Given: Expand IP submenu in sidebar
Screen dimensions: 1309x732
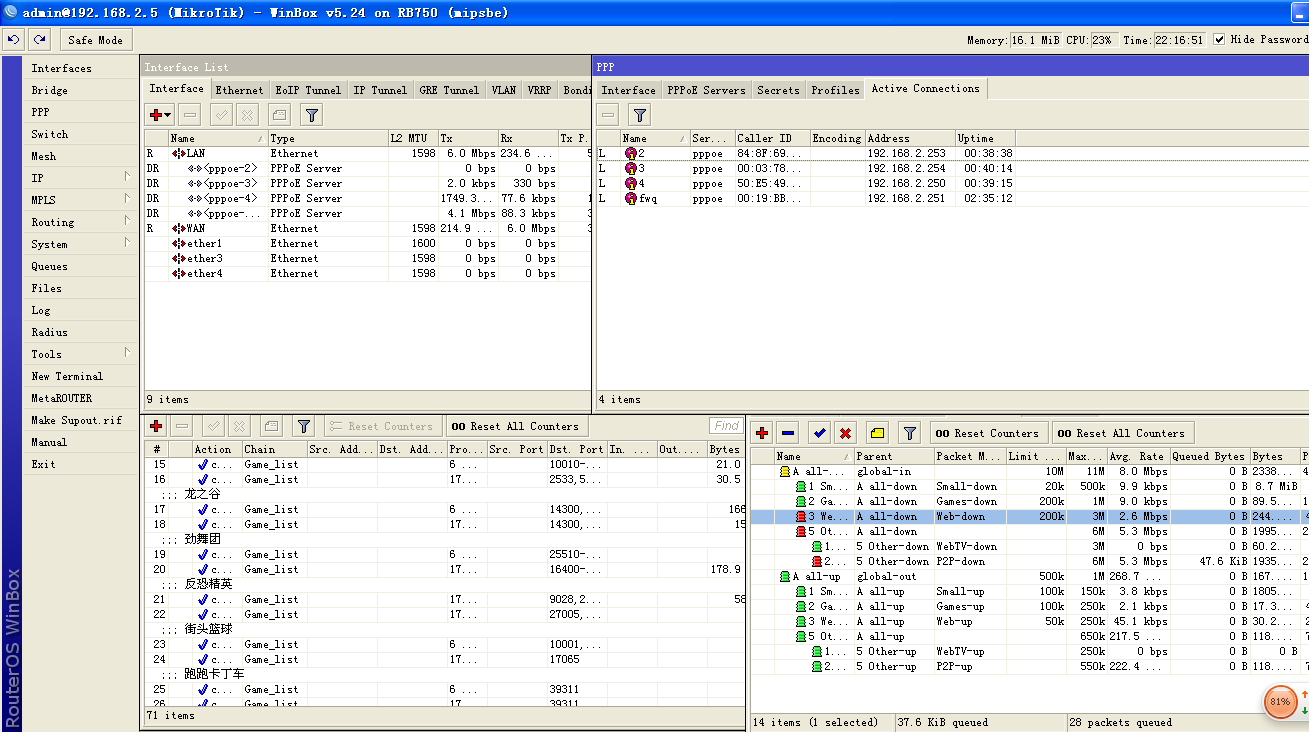Looking at the screenshot, I should coord(127,177).
